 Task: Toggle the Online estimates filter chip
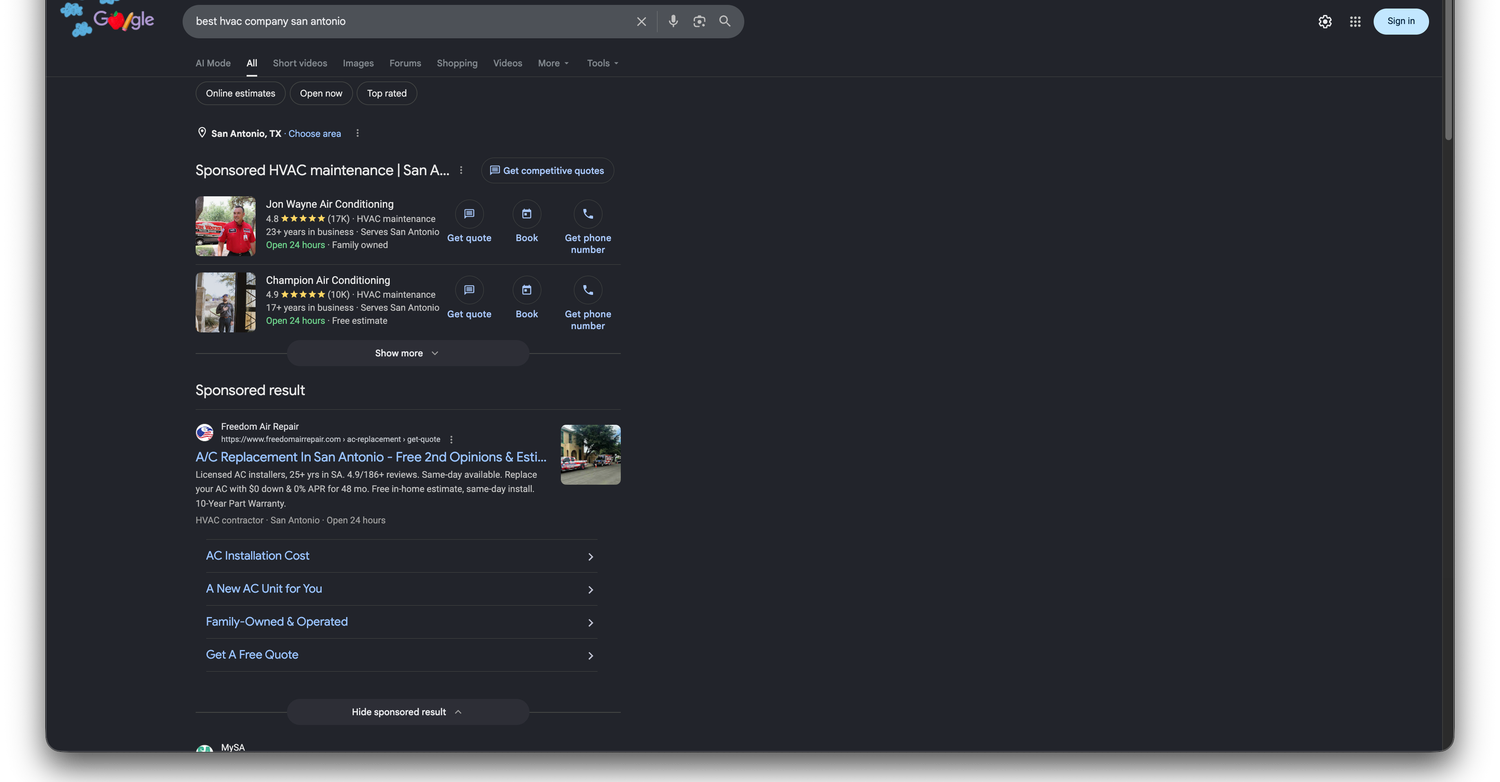(x=241, y=93)
